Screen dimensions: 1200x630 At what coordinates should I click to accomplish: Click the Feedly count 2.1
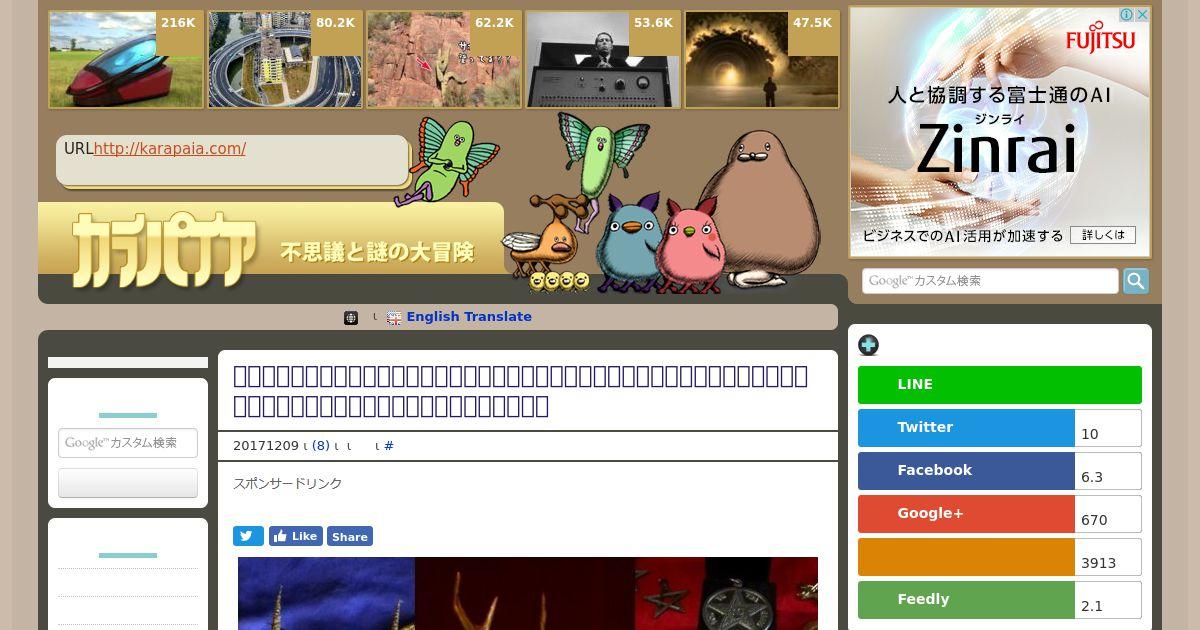(1108, 600)
